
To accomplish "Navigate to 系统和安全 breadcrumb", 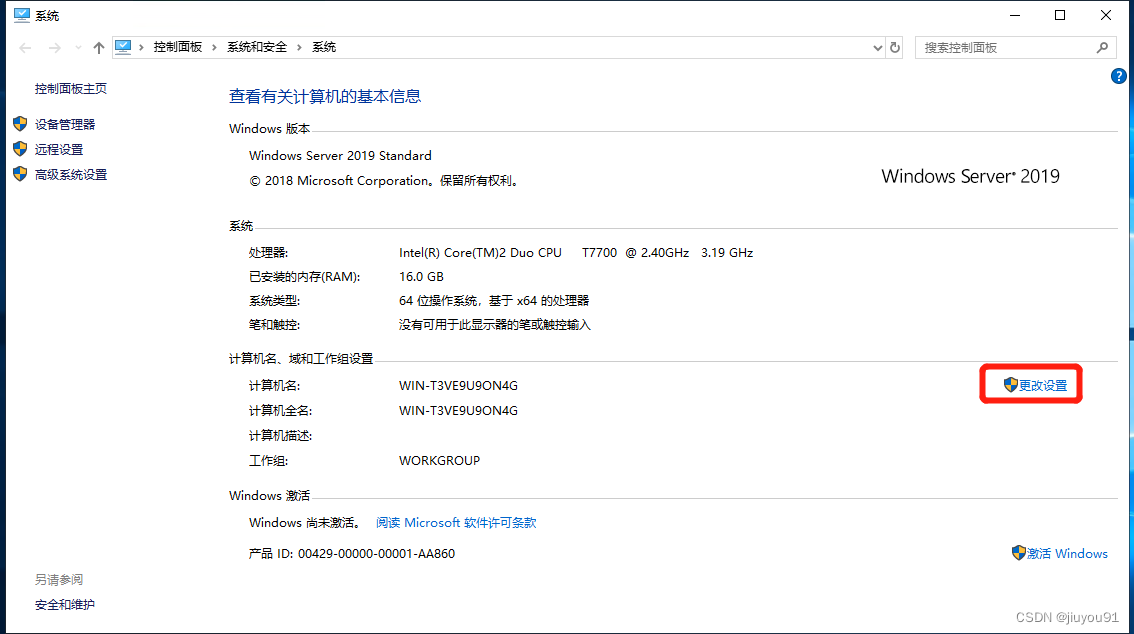I will click(256, 47).
